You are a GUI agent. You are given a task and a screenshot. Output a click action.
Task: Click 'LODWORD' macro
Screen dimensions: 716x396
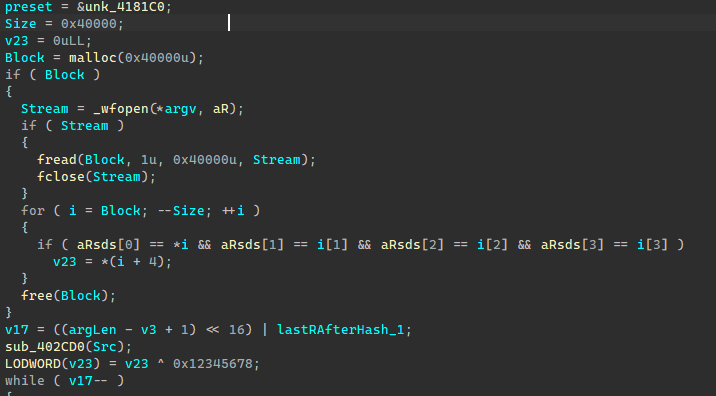click(32, 364)
